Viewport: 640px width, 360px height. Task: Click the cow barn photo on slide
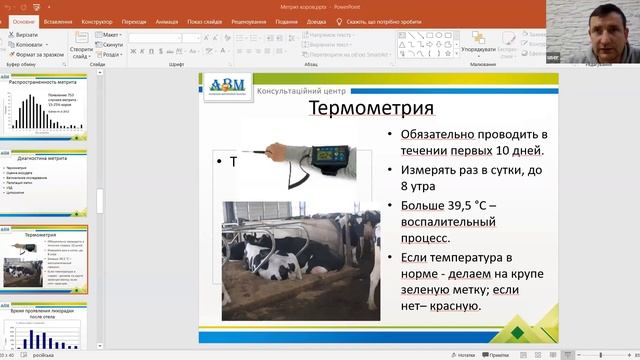point(301,261)
